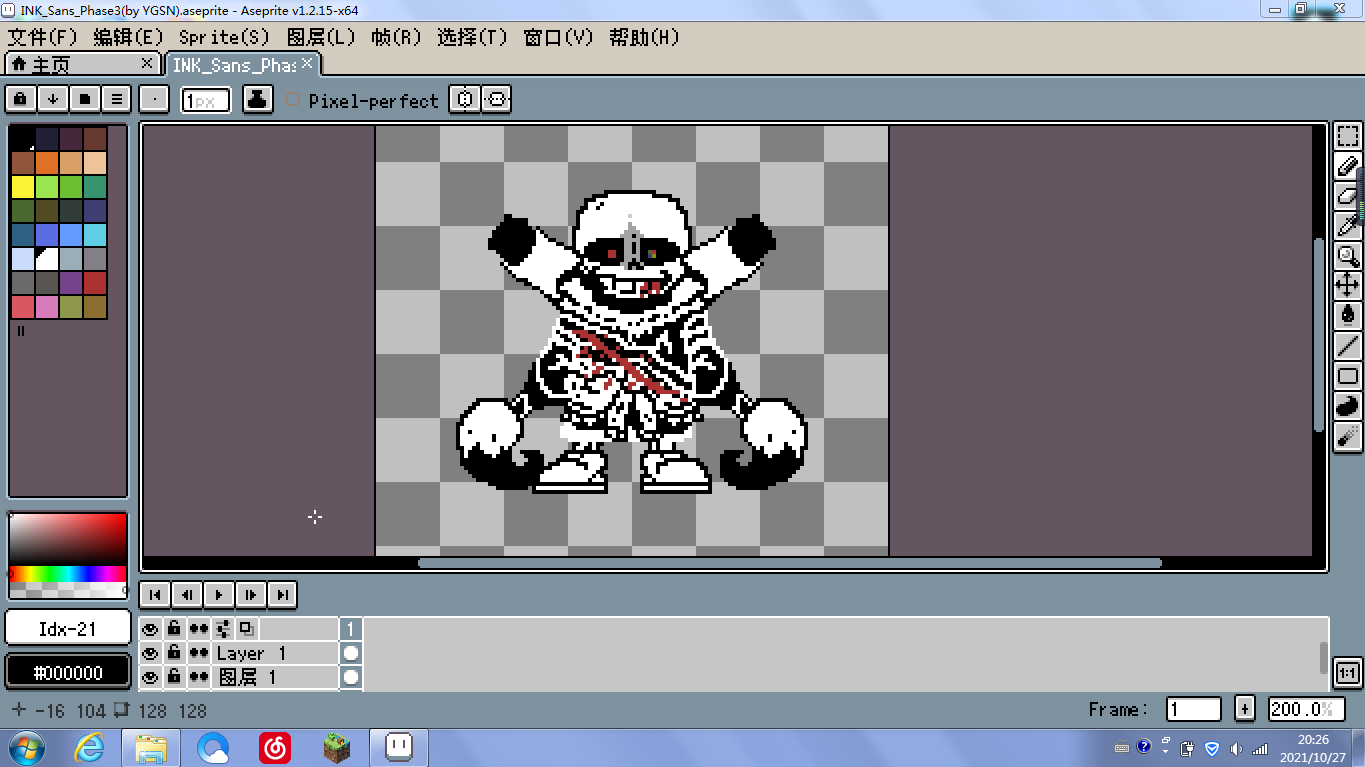Viewport: 1365px width, 767px height.
Task: Open the 图层(L) menu
Action: click(321, 37)
